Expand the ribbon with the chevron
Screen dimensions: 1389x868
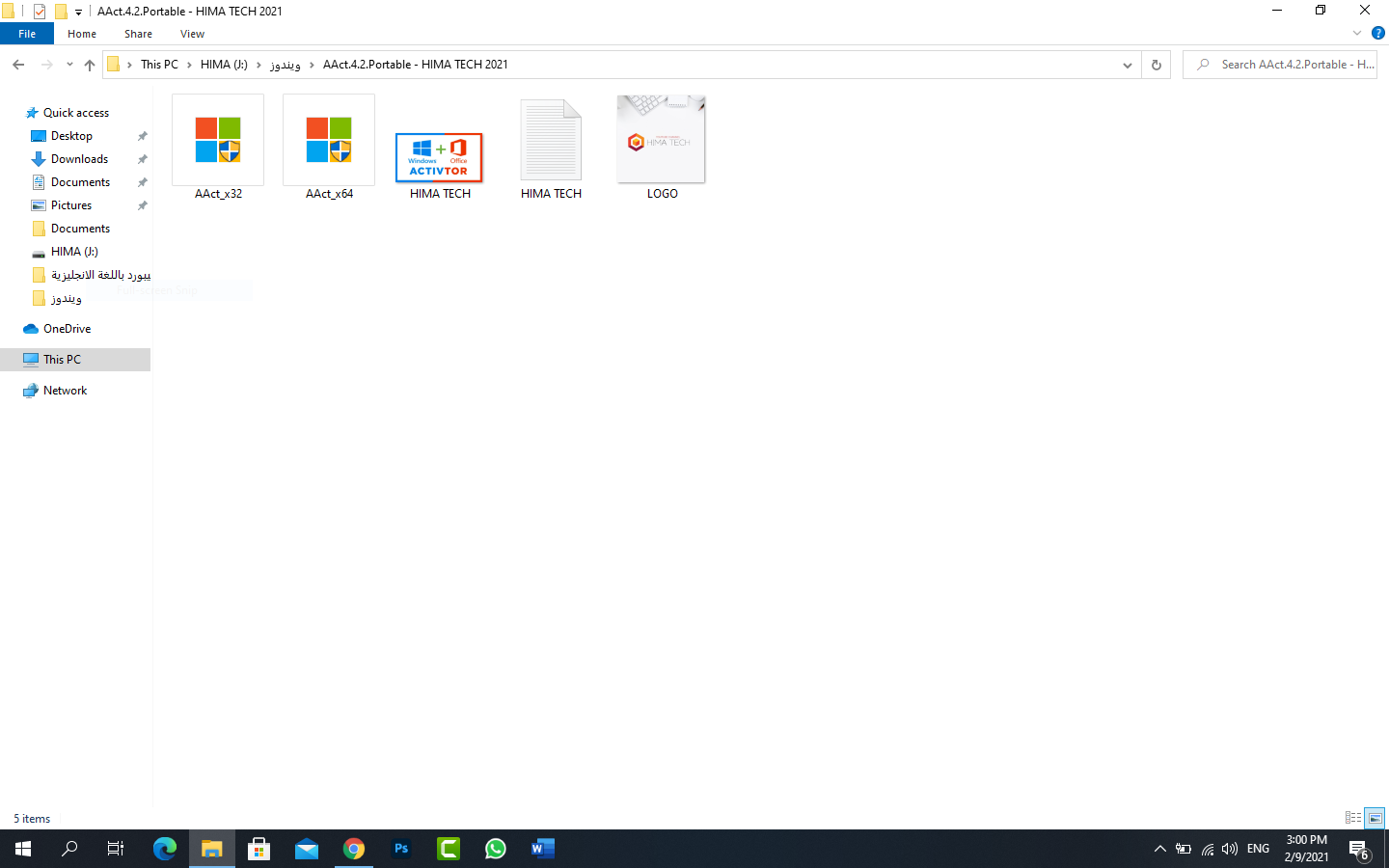[x=1357, y=33]
